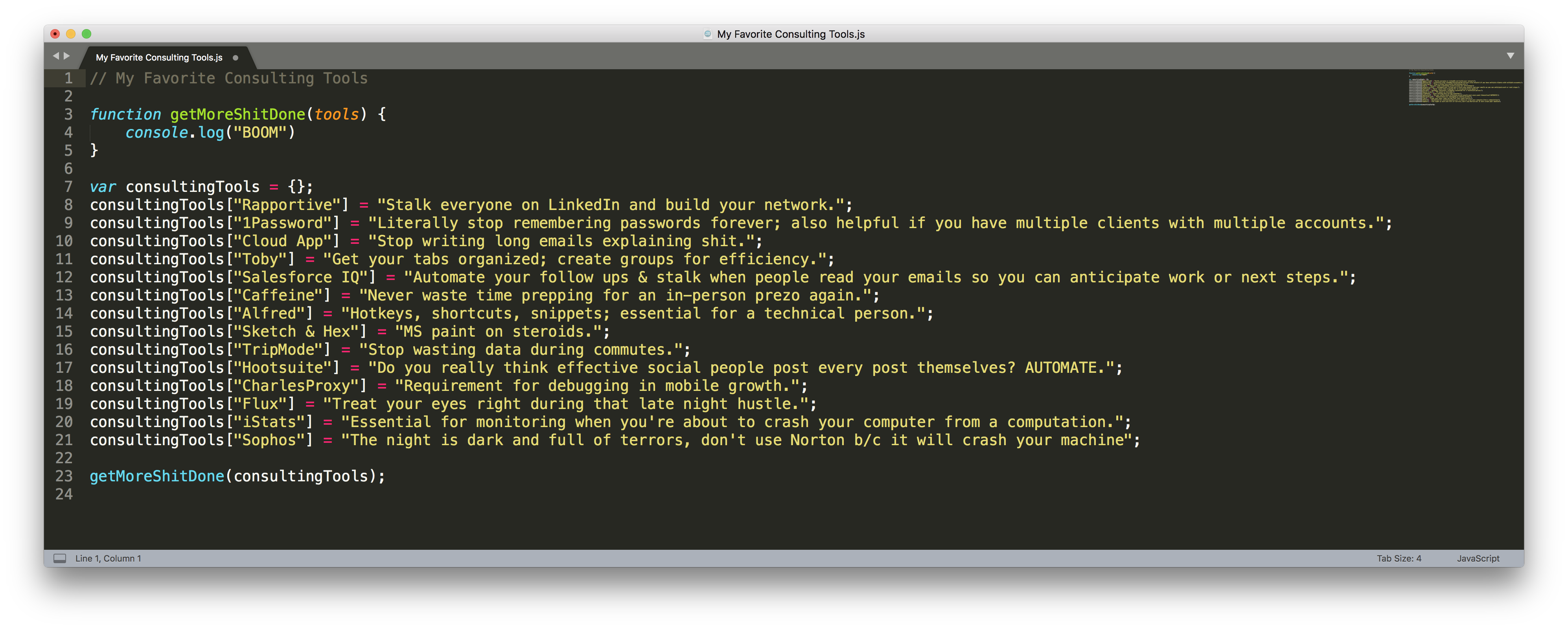Viewport: 1568px width, 630px height.
Task: Click the word console on line 4
Action: (156, 133)
